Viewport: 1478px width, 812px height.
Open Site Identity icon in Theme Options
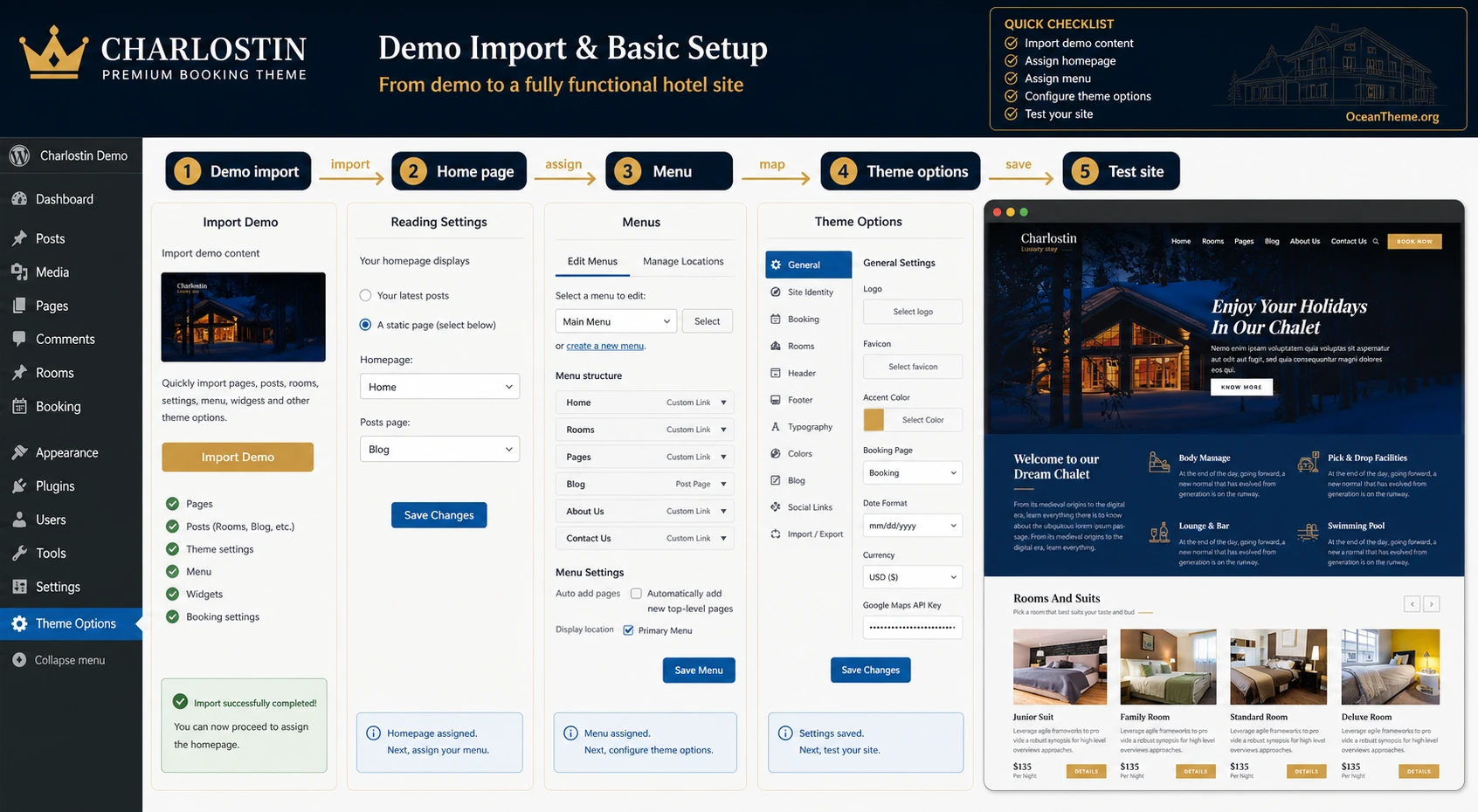776,292
